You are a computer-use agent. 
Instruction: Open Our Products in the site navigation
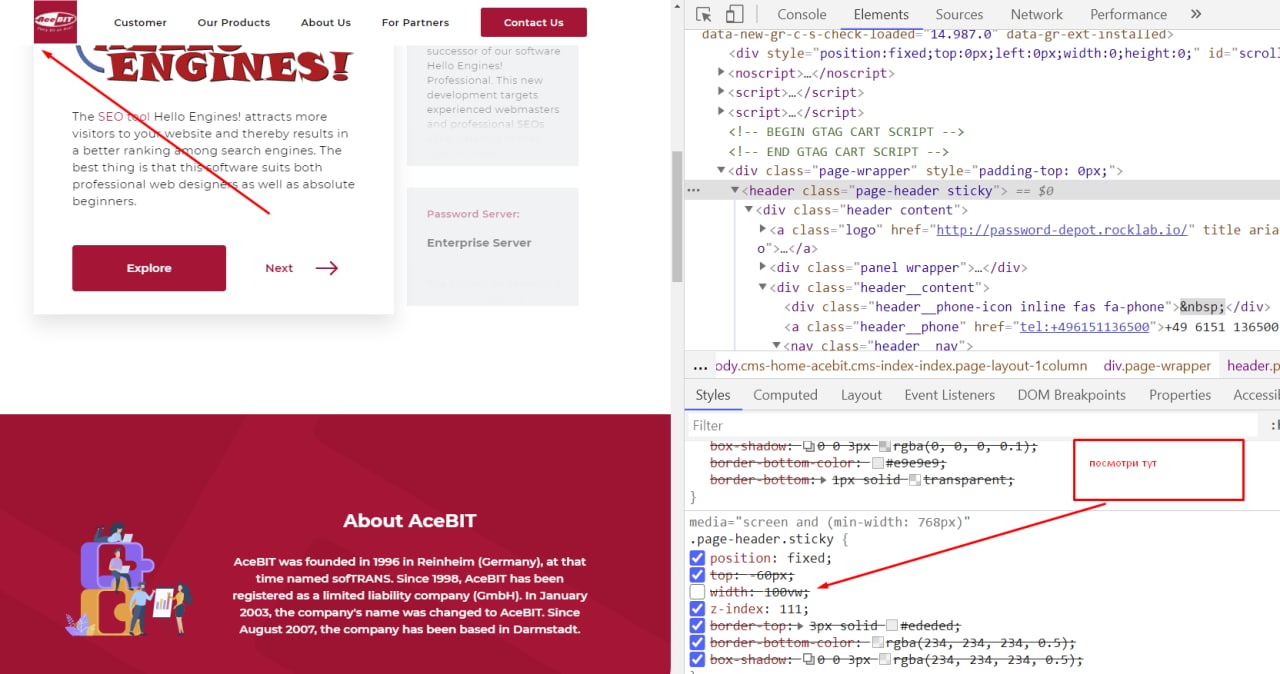234,22
